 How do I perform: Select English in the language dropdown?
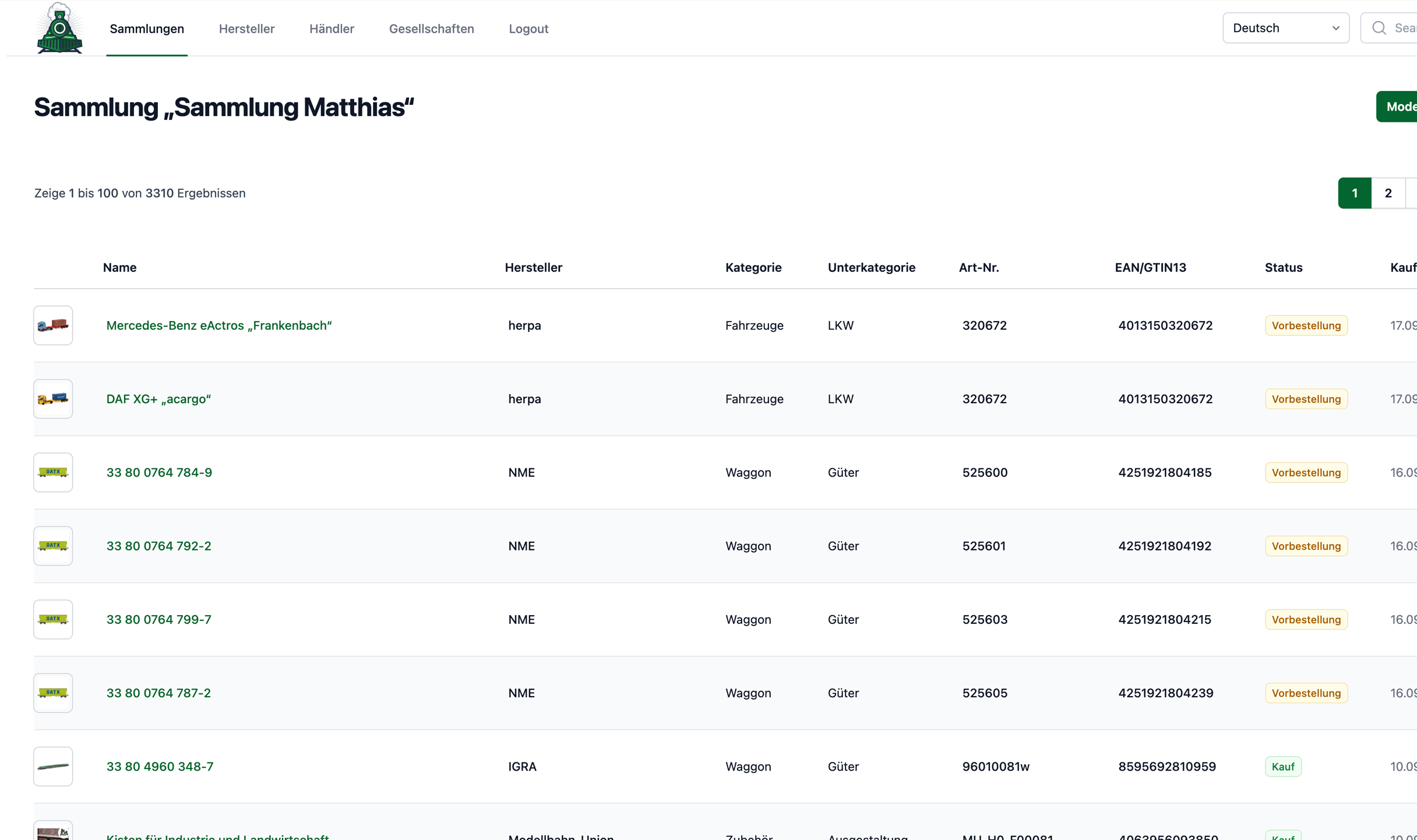click(1285, 27)
